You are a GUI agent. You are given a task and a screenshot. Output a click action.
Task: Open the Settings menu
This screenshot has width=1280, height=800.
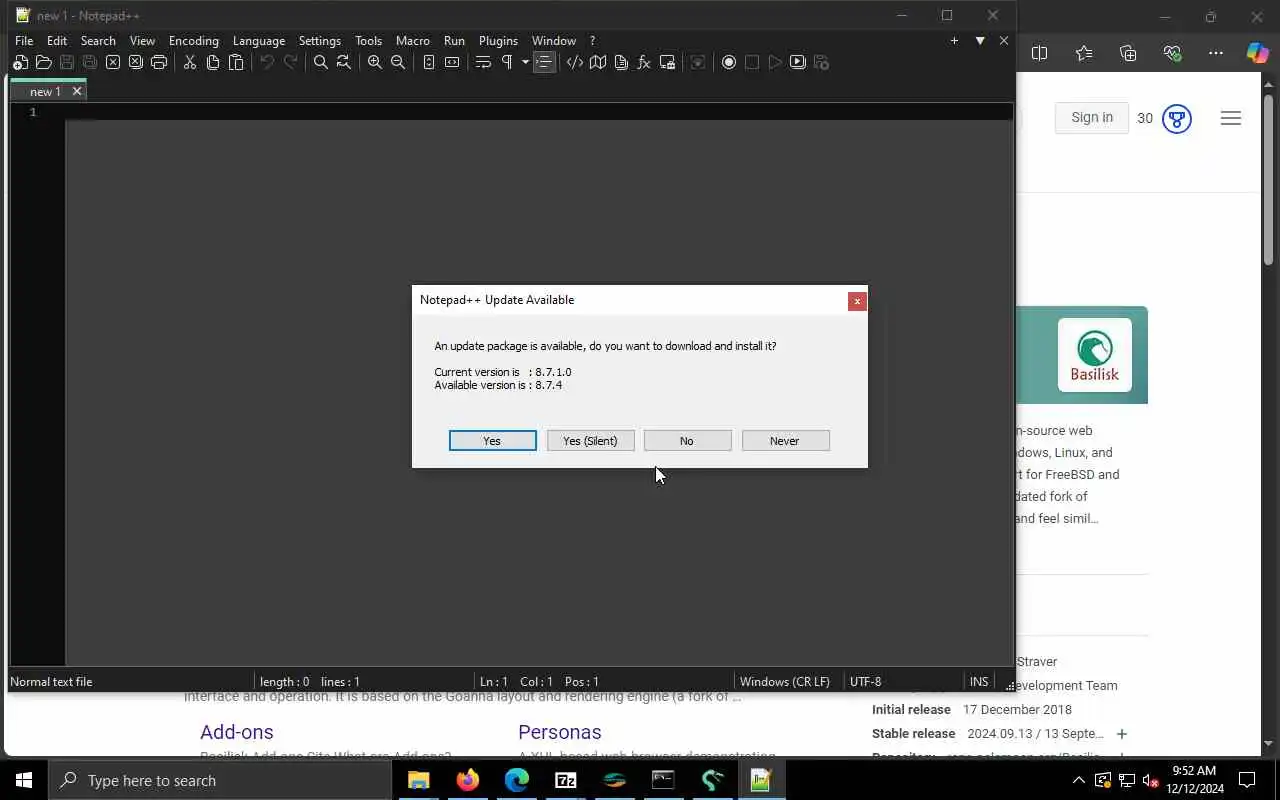coord(320,41)
